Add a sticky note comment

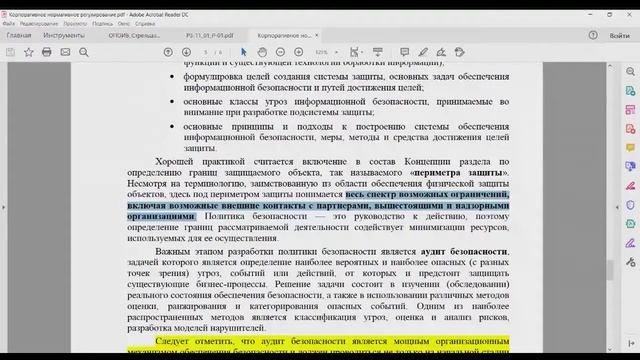404,52
